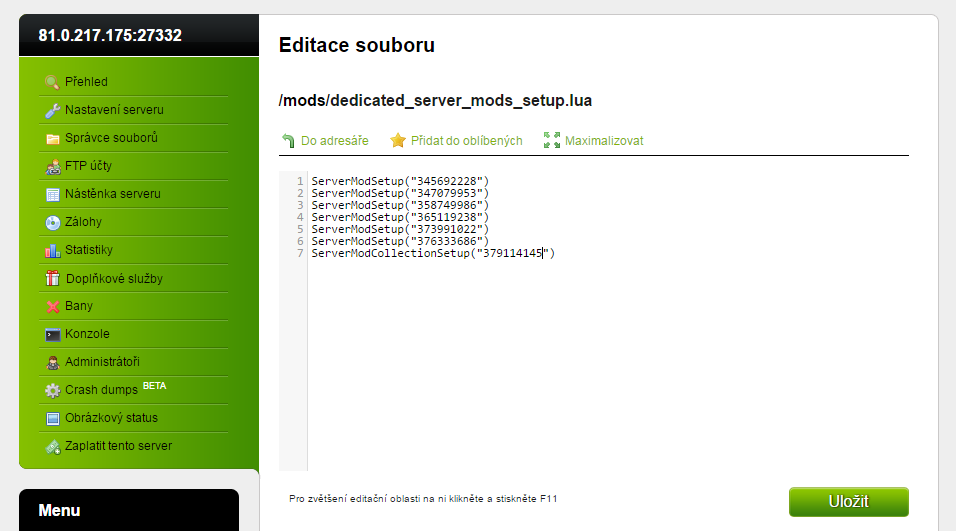The width and height of the screenshot is (956, 531).
Task: Click the red X Bany icon
Action: click(52, 306)
